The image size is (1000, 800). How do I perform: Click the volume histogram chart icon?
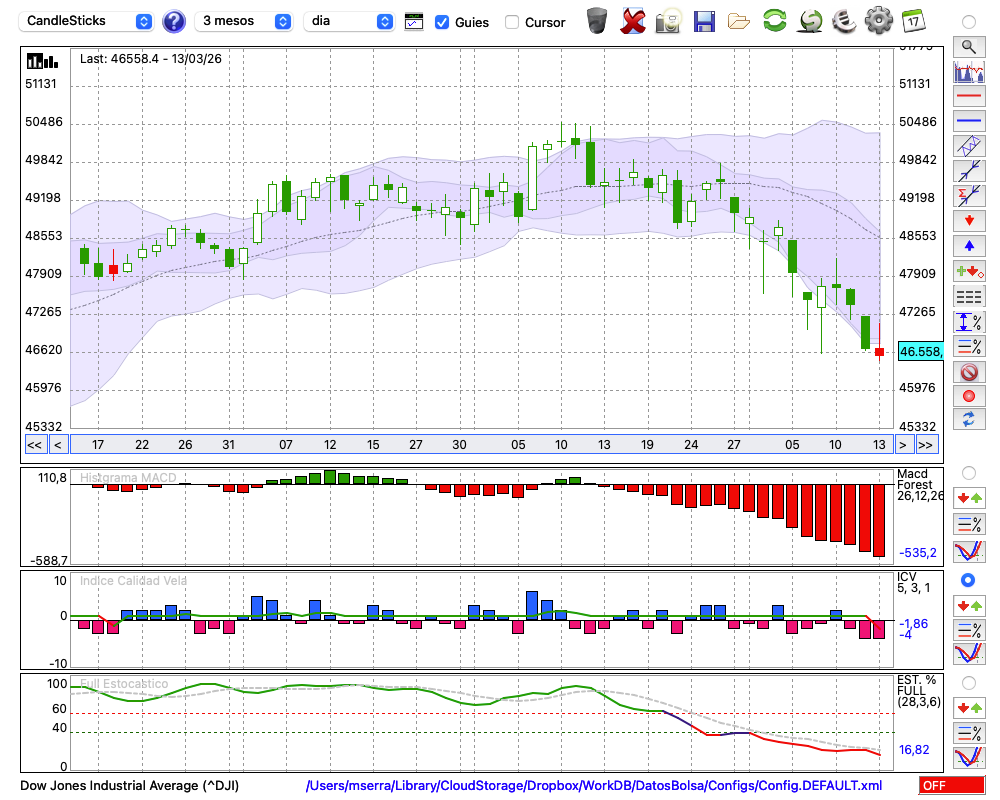(x=969, y=71)
